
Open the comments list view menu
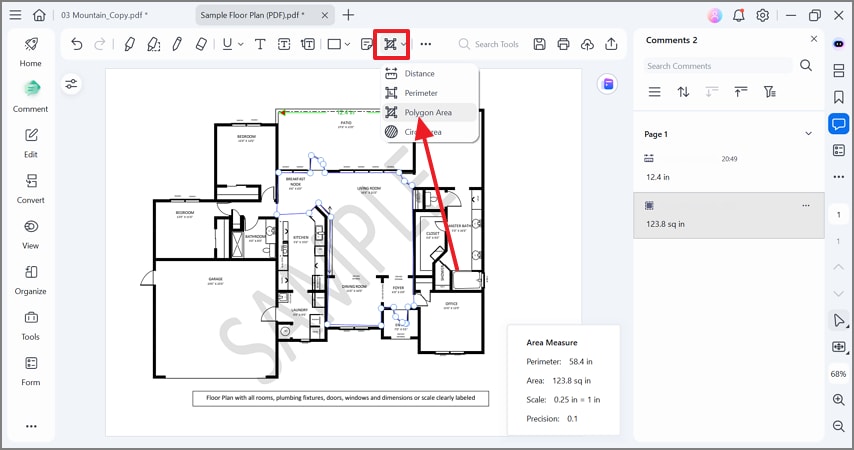click(x=655, y=92)
